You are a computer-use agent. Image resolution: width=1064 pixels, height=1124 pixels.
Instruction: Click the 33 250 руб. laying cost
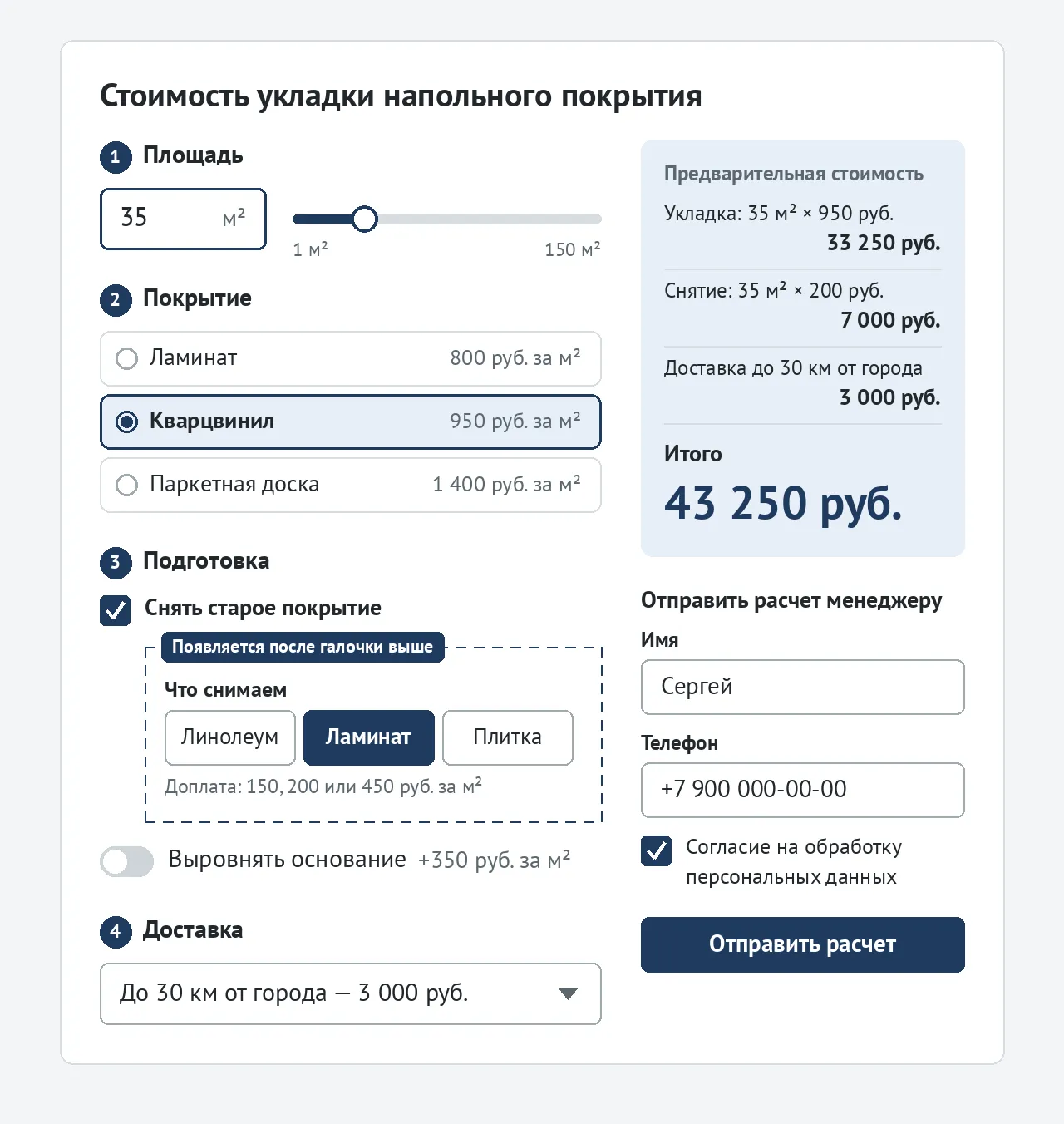tap(884, 243)
